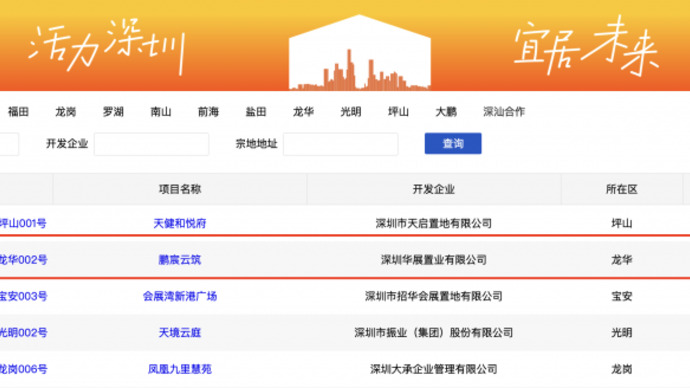Select the 福田 district tab
This screenshot has height=388, width=690.
pyautogui.click(x=18, y=112)
